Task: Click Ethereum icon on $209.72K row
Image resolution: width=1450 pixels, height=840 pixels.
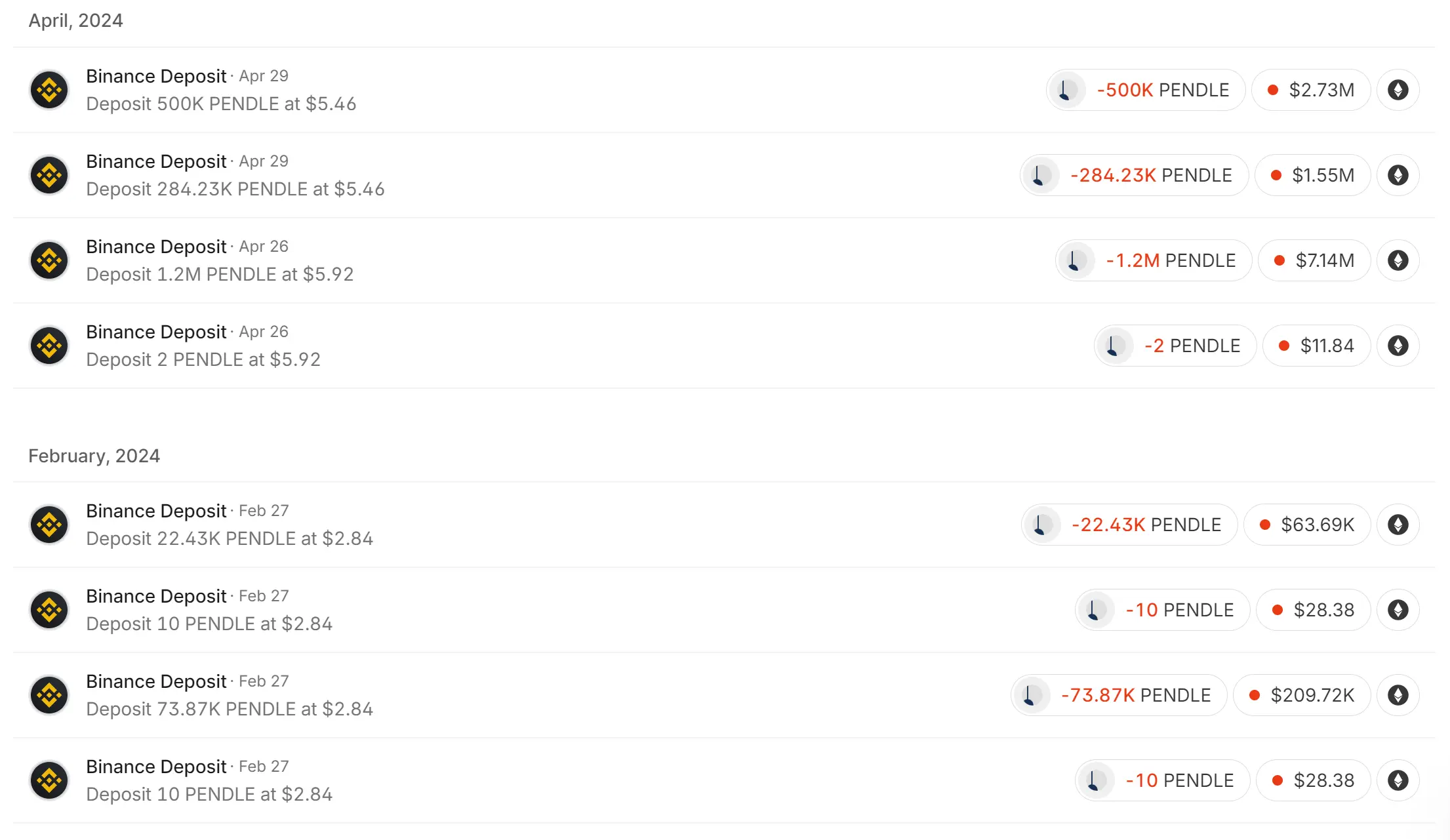Action: [1398, 695]
